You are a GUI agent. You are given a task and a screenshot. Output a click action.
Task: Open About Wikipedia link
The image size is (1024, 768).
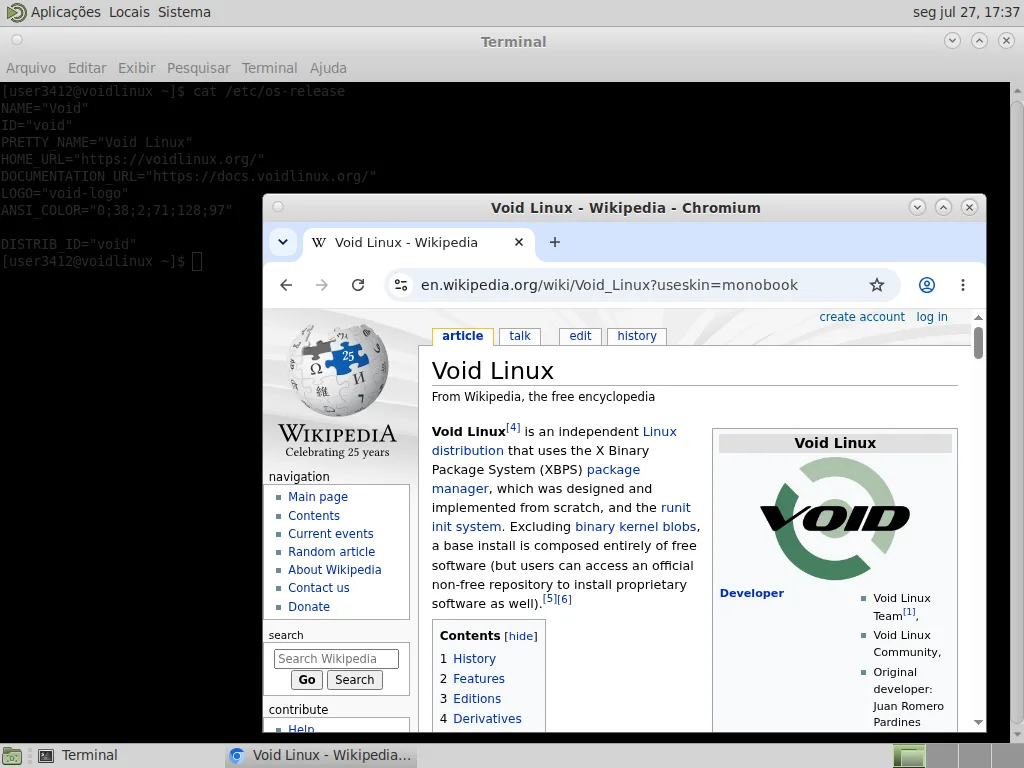[x=335, y=569]
